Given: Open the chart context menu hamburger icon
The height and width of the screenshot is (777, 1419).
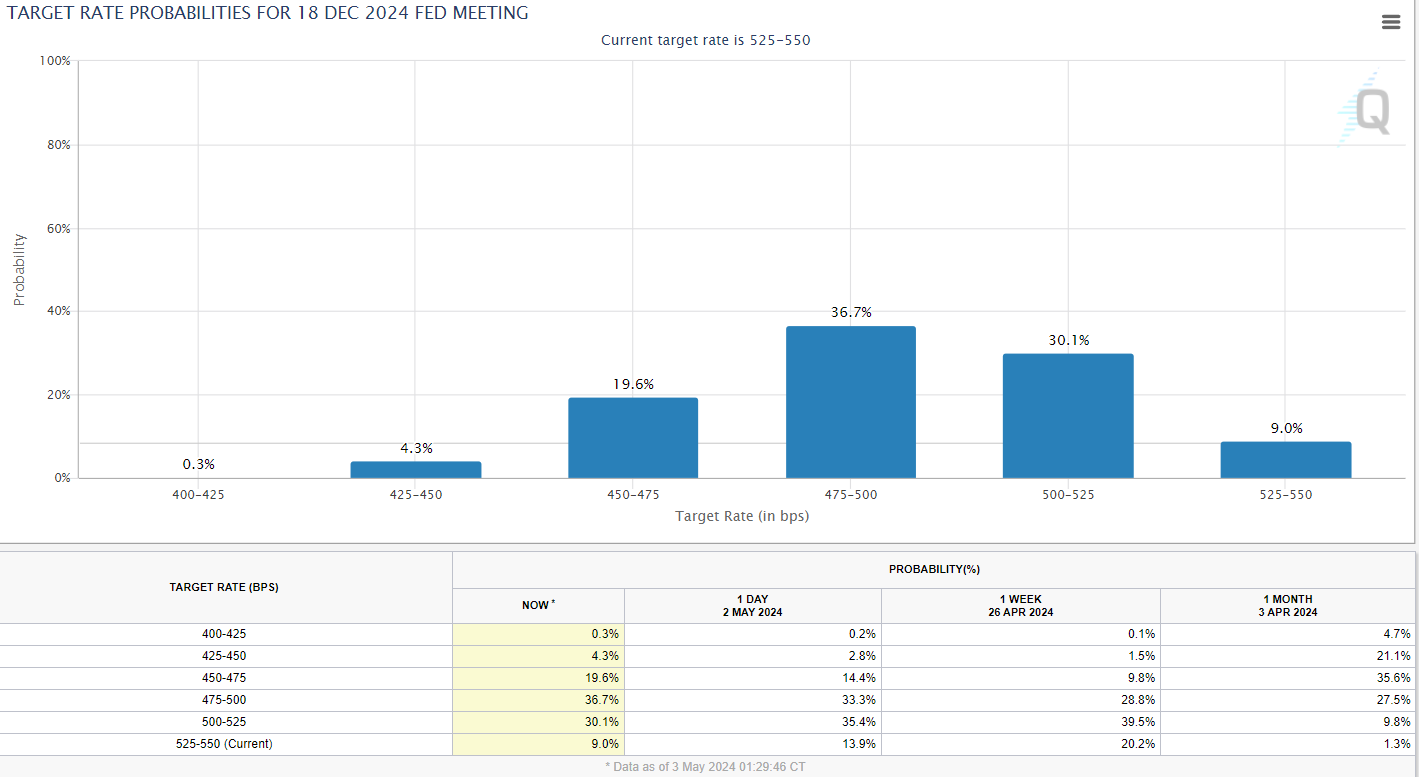Looking at the screenshot, I should (x=1390, y=23).
